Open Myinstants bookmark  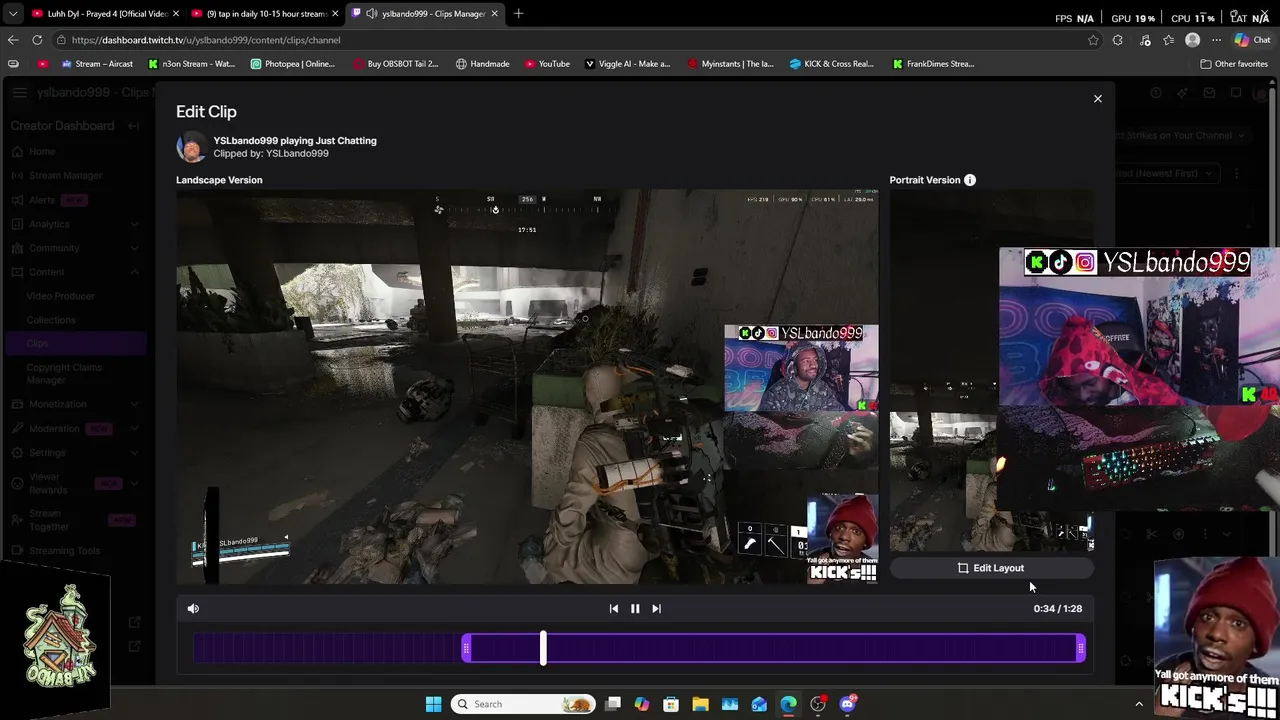click(731, 64)
